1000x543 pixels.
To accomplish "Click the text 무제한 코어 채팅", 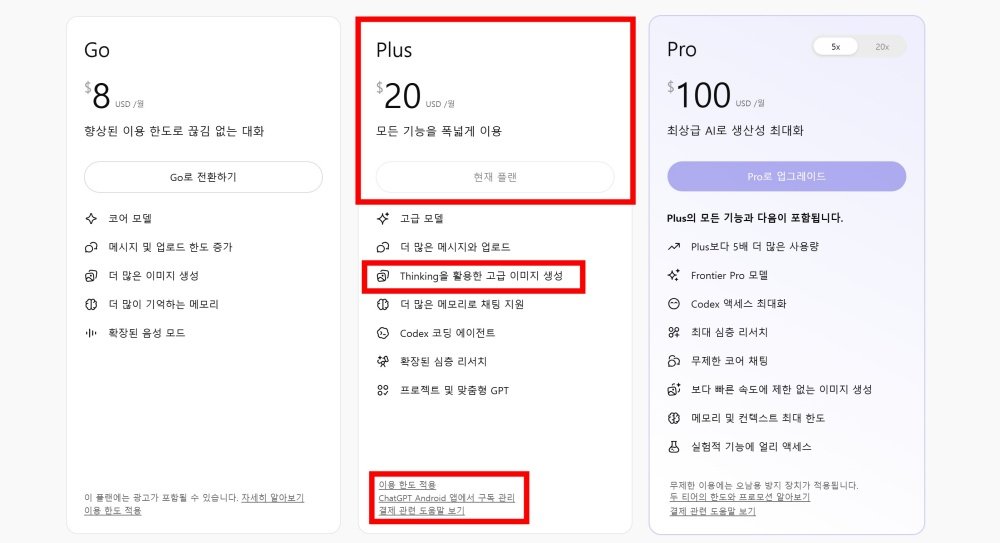I will tap(730, 361).
